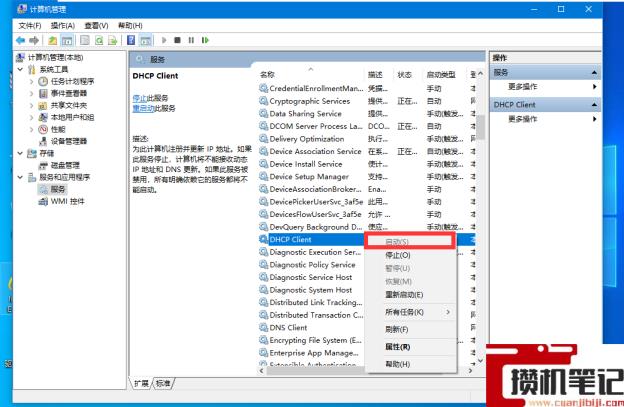Click the Up one level toolbar icon
The height and width of the screenshot is (407, 624).
[53, 40]
